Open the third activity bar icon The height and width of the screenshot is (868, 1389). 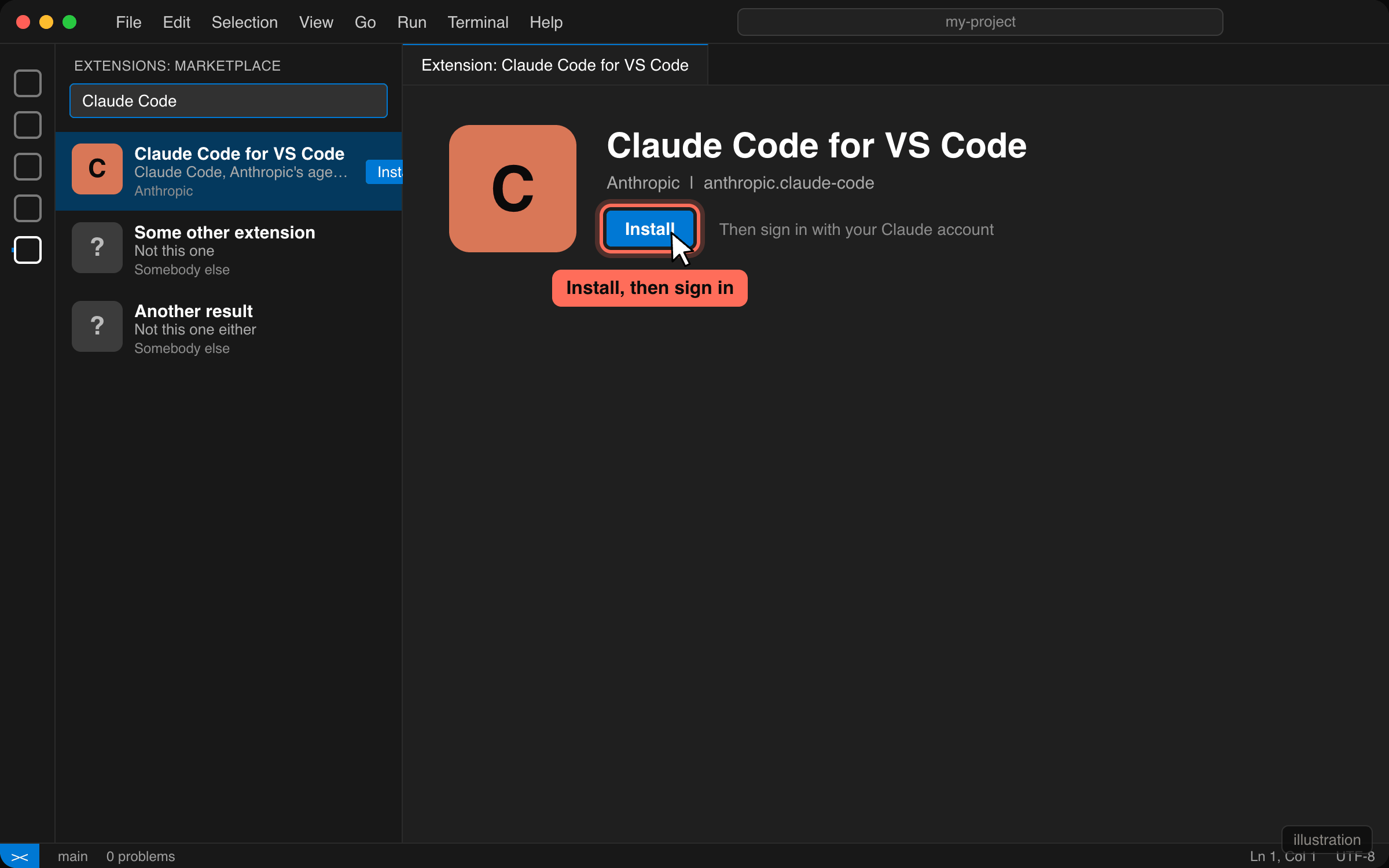point(28,167)
